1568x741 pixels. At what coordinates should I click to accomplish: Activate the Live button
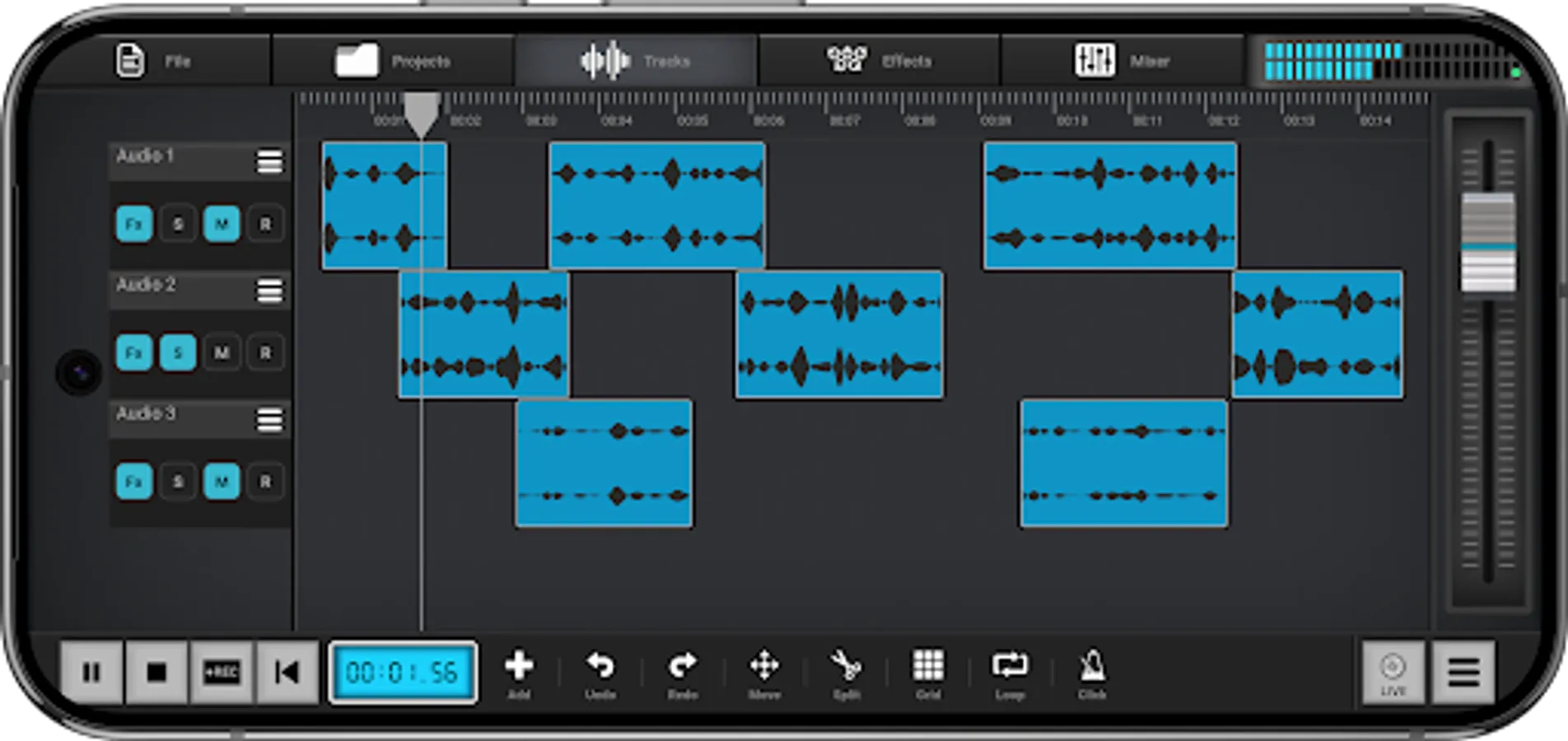coord(1392,672)
